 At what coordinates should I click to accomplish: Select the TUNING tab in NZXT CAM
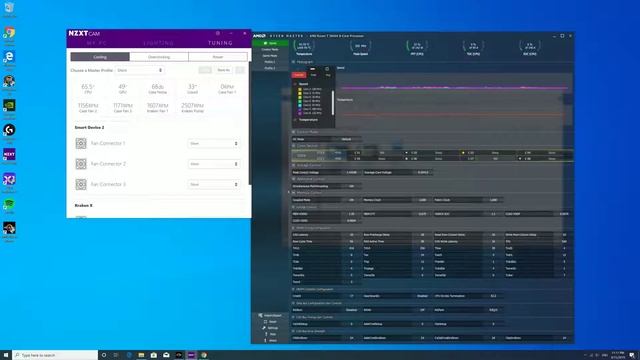[220, 43]
